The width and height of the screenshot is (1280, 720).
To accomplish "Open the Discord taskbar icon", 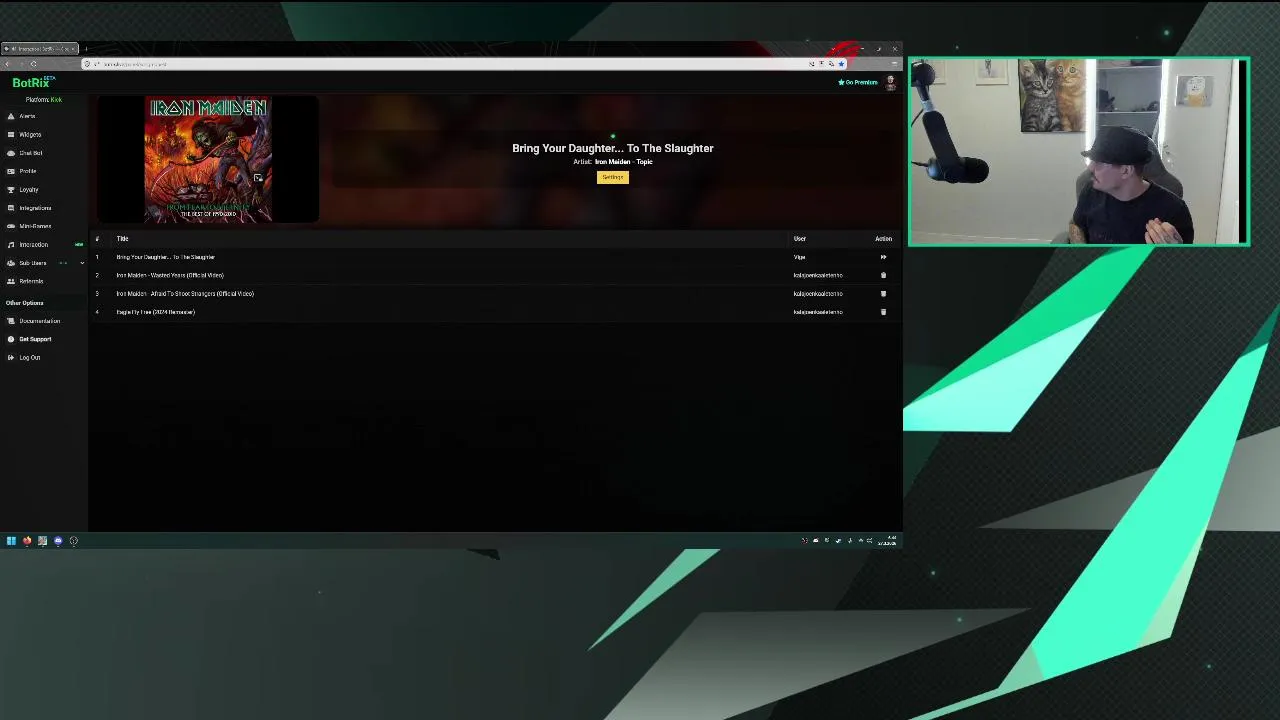I will (x=58, y=541).
